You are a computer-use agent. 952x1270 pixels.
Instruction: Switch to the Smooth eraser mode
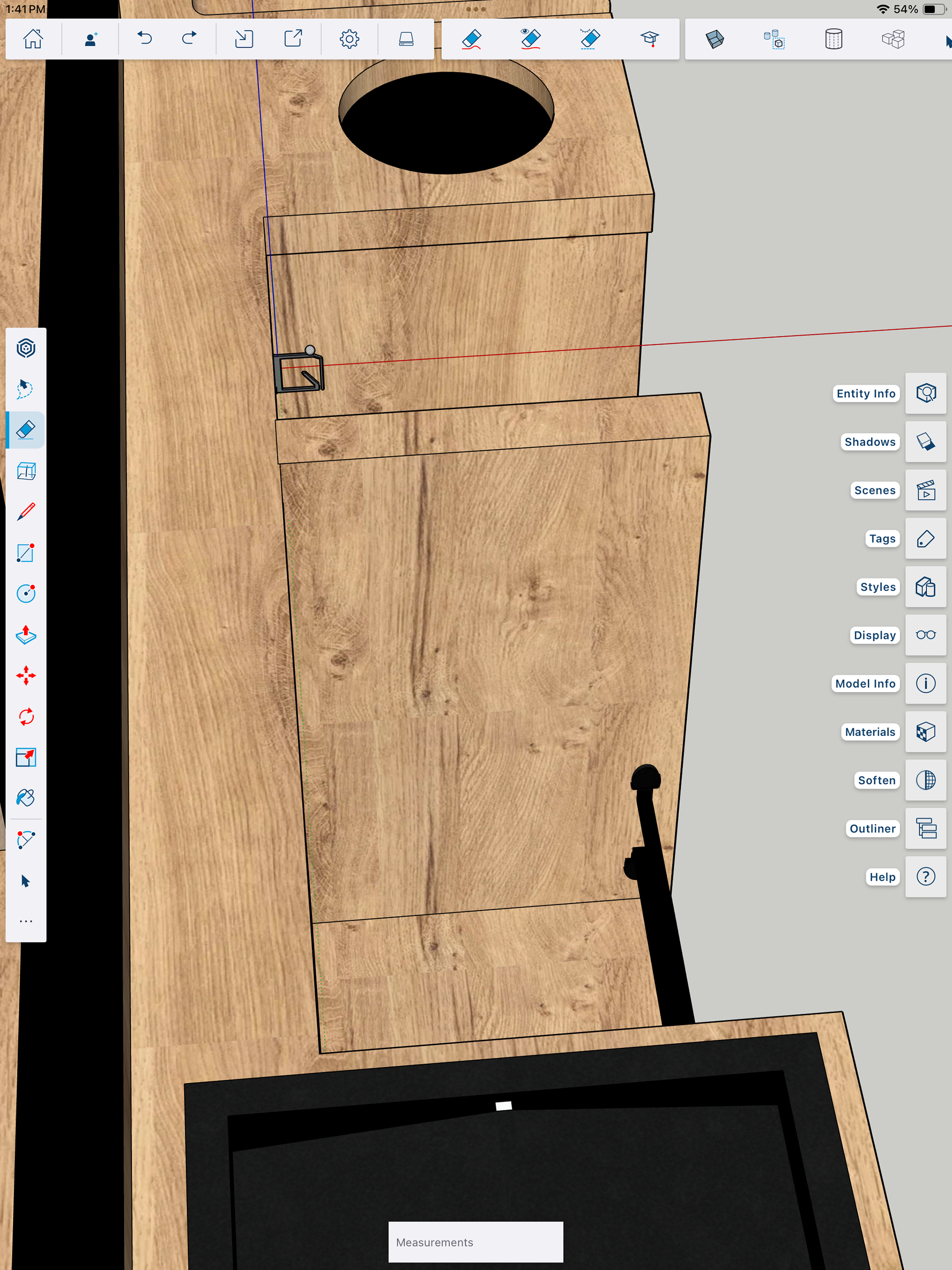click(590, 39)
